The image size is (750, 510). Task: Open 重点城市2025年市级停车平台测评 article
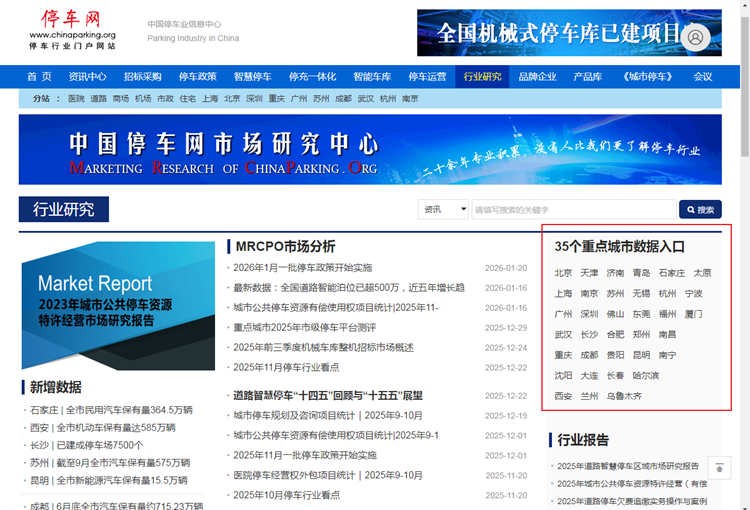[304, 327]
